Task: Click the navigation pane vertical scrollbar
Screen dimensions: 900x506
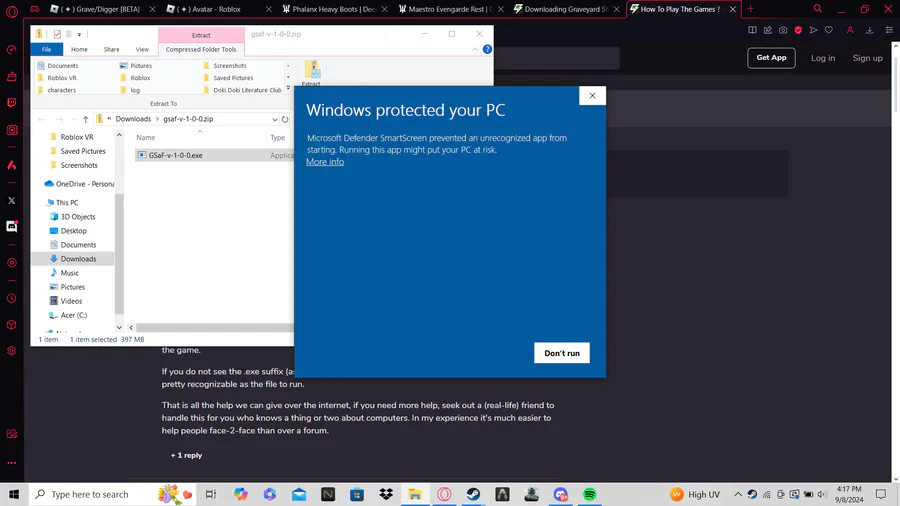Action: point(119,254)
